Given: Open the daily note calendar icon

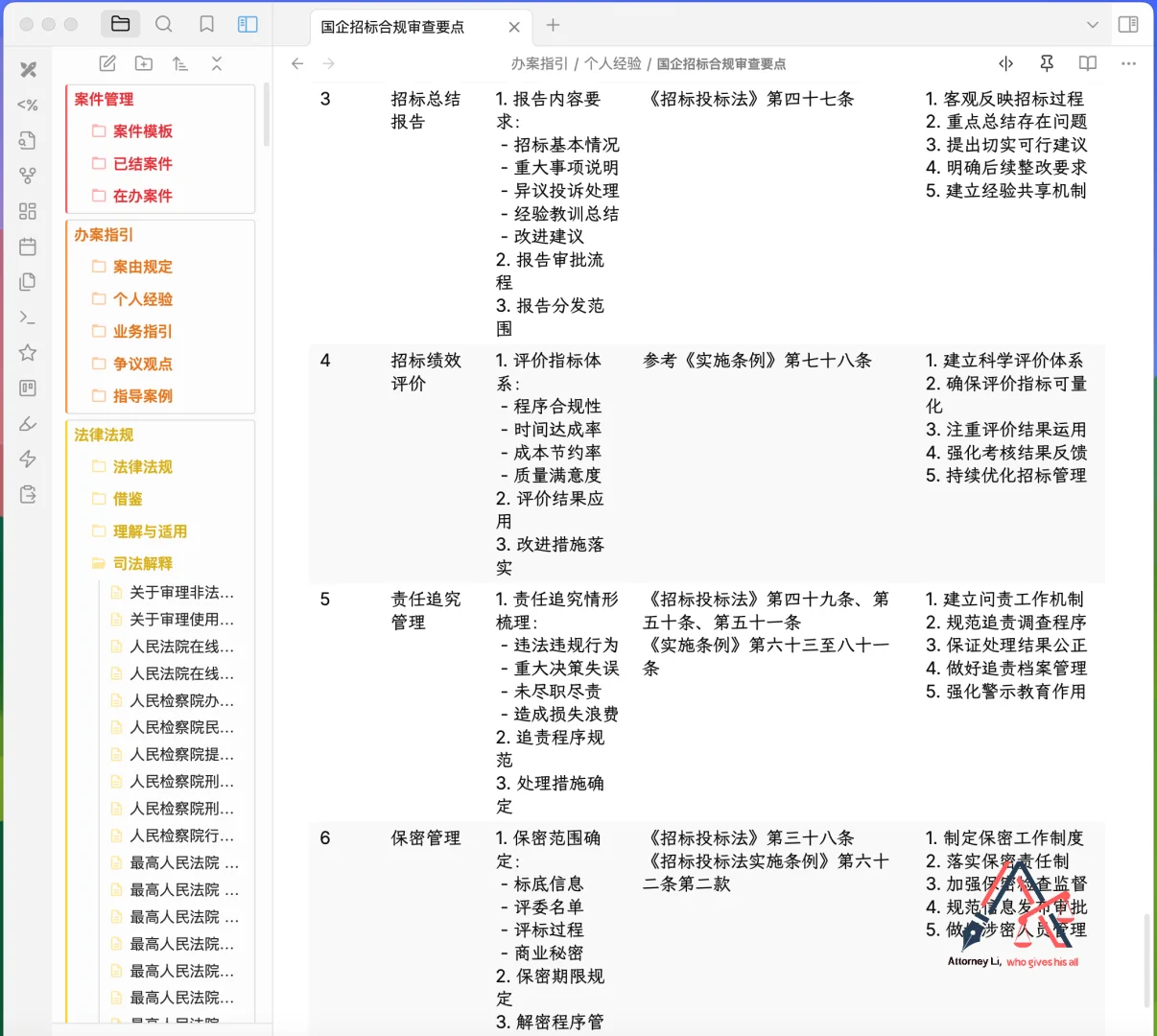Looking at the screenshot, I should coord(27,247).
